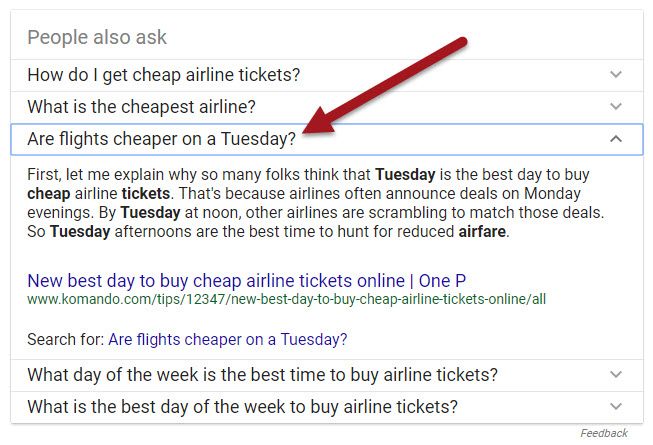Open question 'What is the best day of the week'
The width and height of the screenshot is (653, 445).
[x=242, y=406]
